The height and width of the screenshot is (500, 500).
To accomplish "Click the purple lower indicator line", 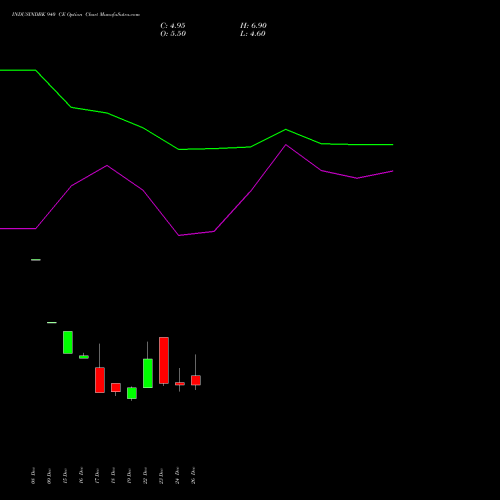I will click(197, 233).
